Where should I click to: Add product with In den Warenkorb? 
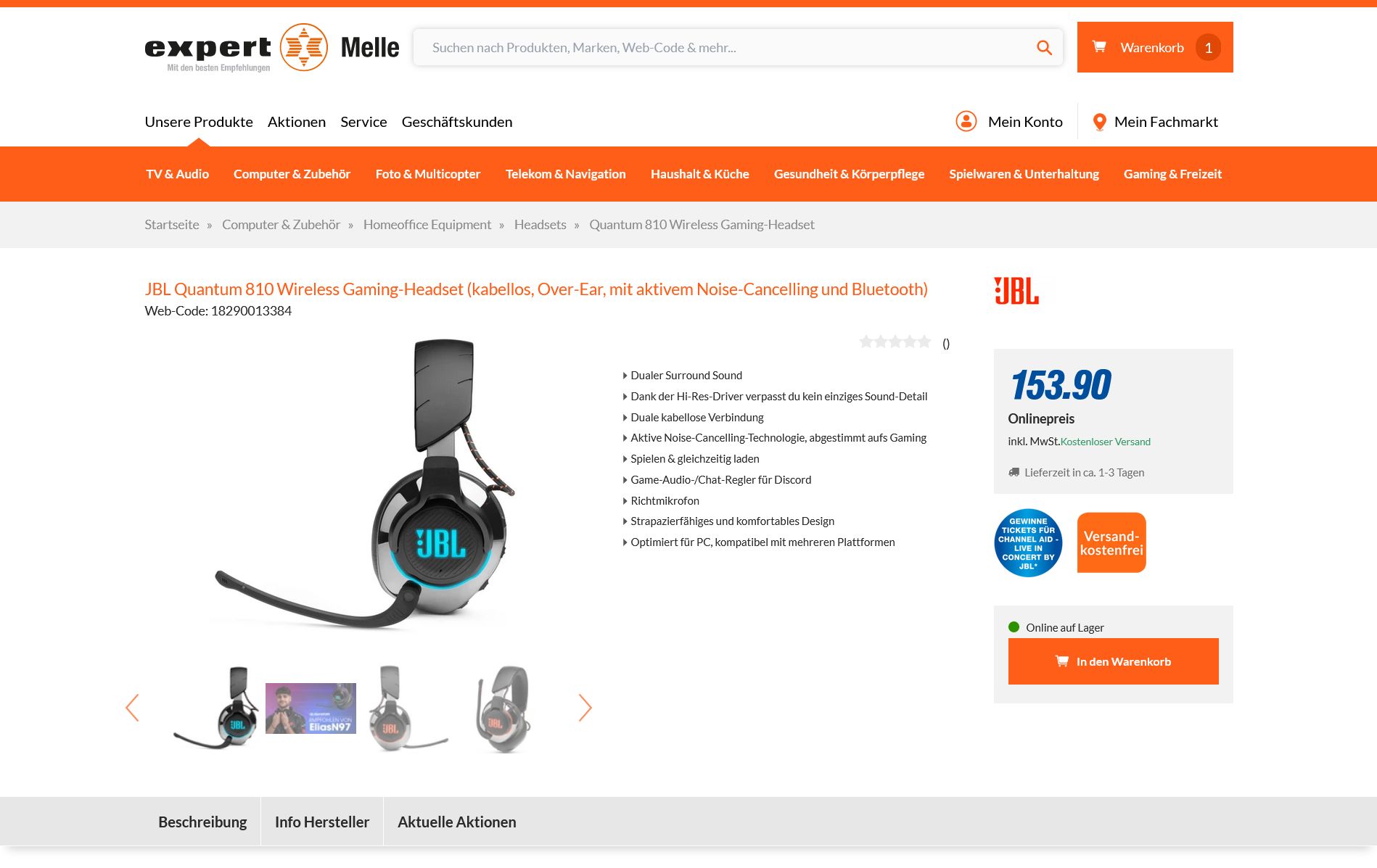click(1113, 661)
